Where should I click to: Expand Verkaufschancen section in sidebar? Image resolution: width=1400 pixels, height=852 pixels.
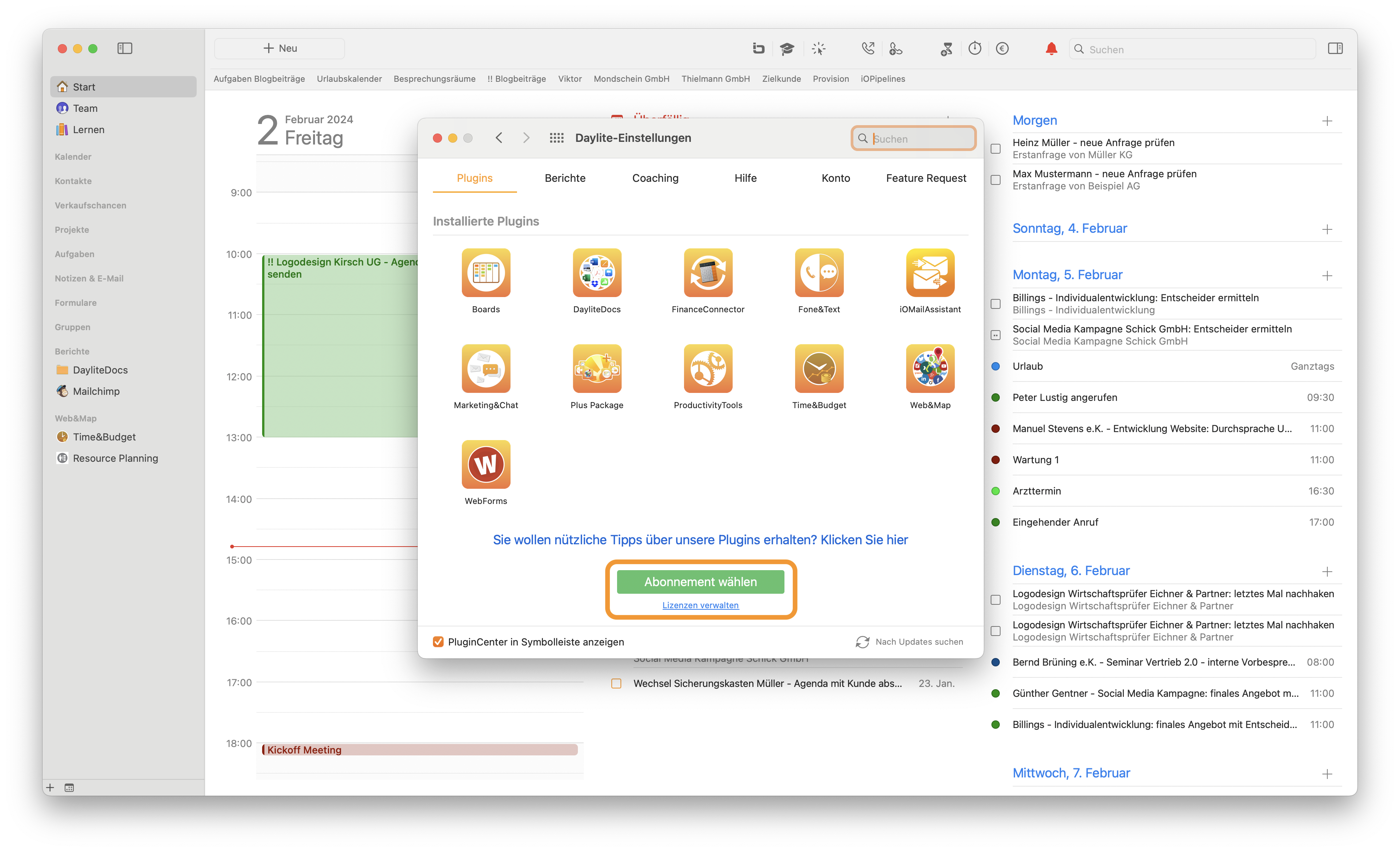(90, 206)
